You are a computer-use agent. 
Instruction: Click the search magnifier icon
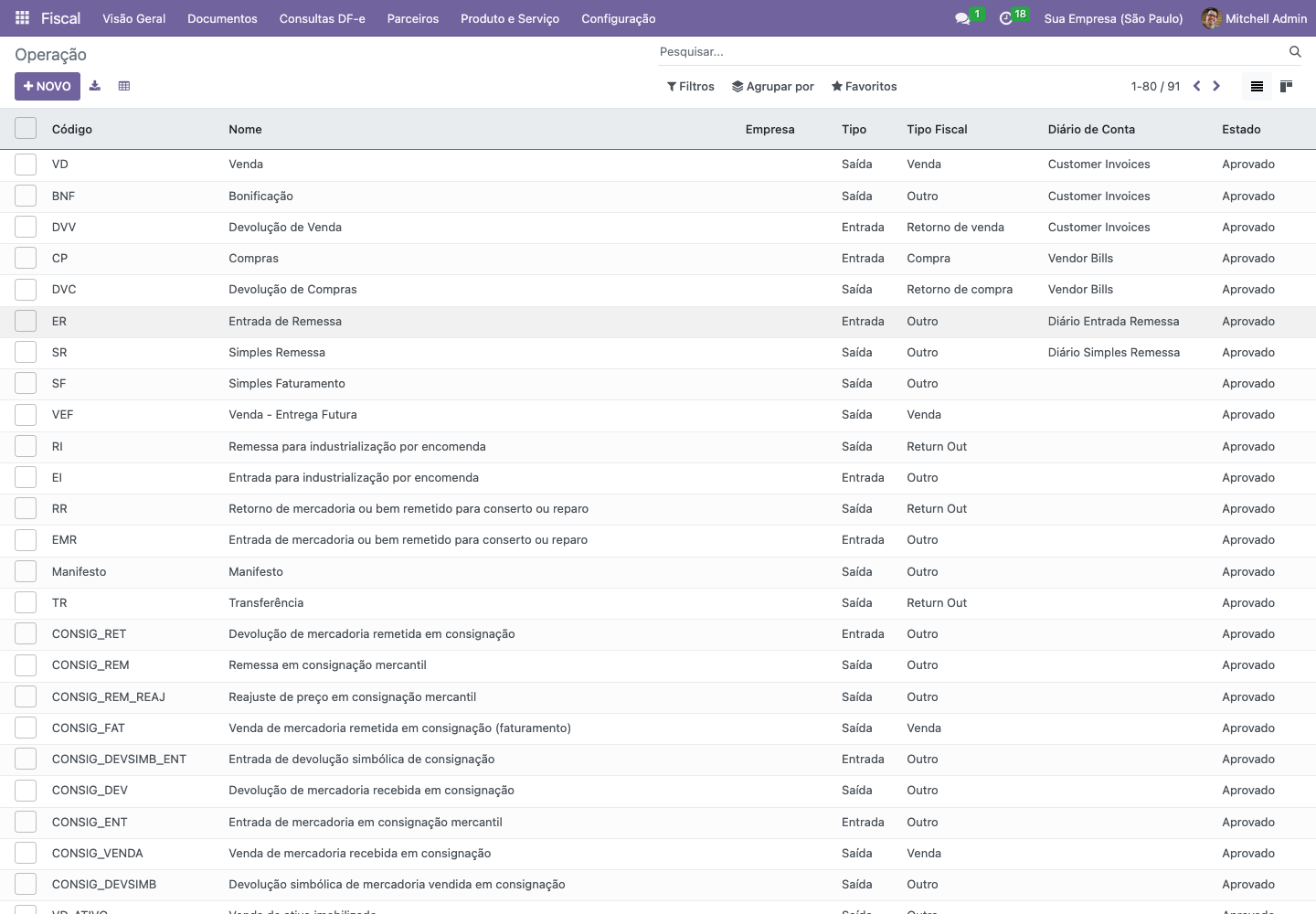(x=1295, y=52)
